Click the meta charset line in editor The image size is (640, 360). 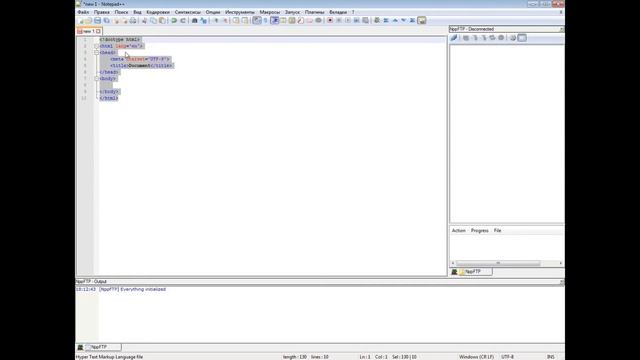pyautogui.click(x=140, y=59)
